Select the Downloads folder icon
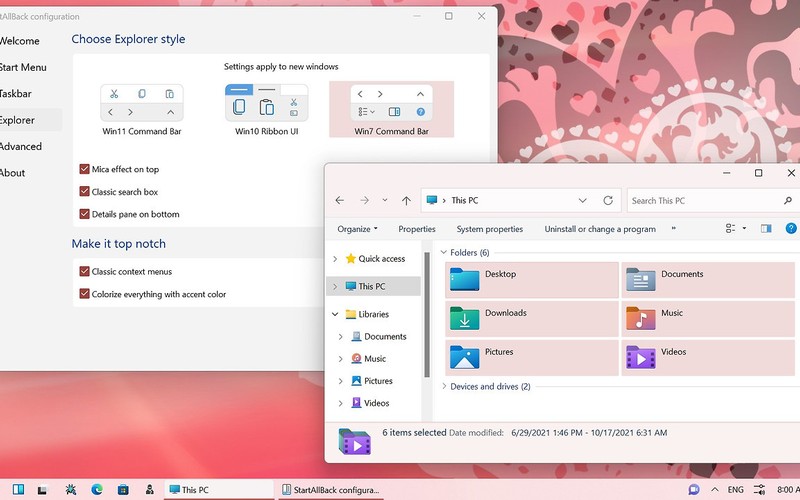800x500 pixels. [x=464, y=318]
